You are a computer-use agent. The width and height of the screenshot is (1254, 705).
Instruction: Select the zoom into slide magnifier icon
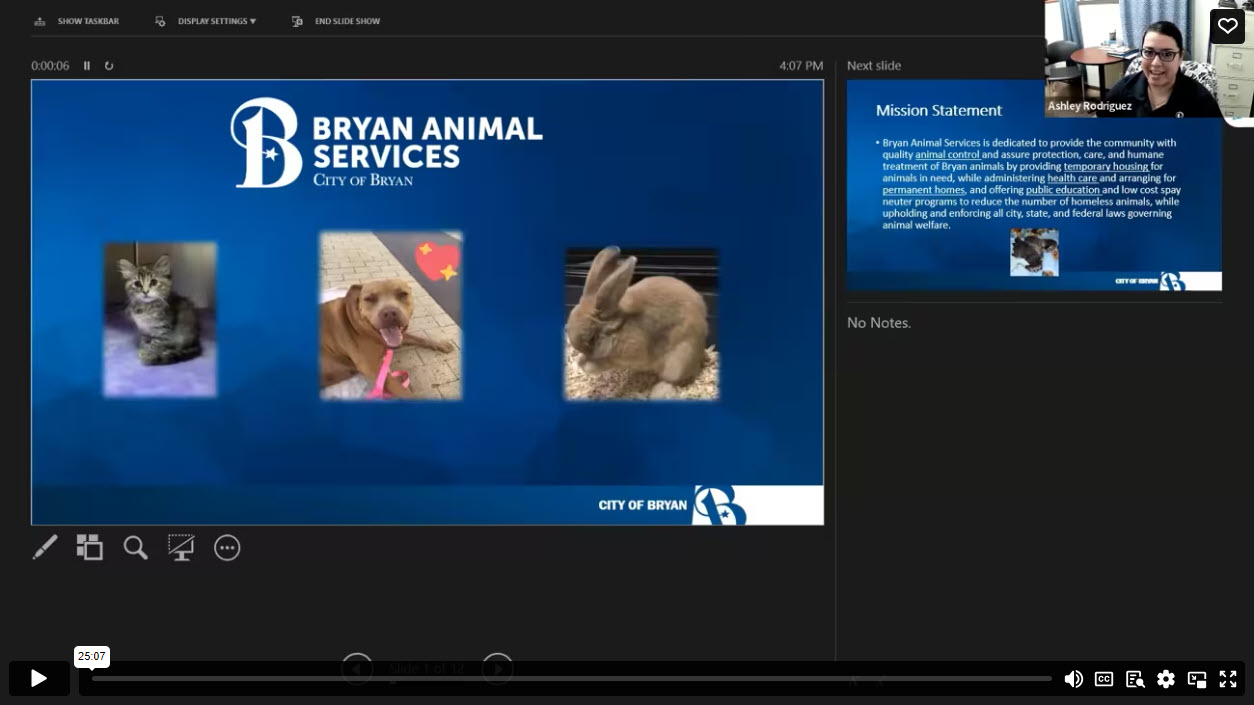point(135,547)
